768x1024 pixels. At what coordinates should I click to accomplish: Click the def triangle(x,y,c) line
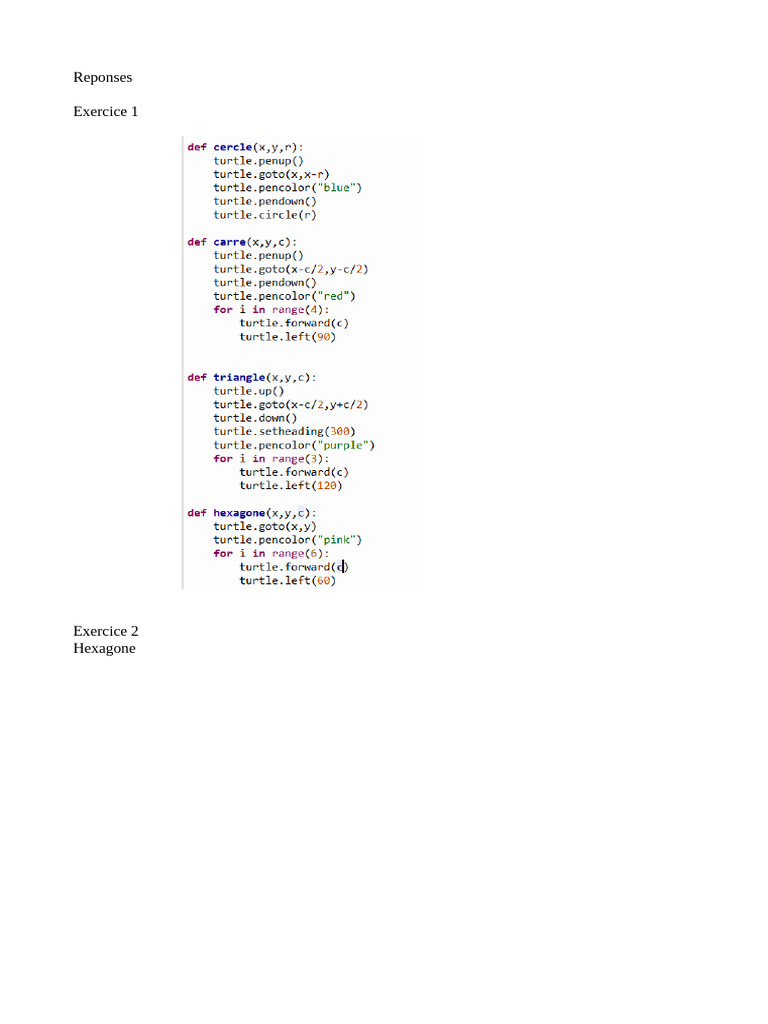point(251,377)
